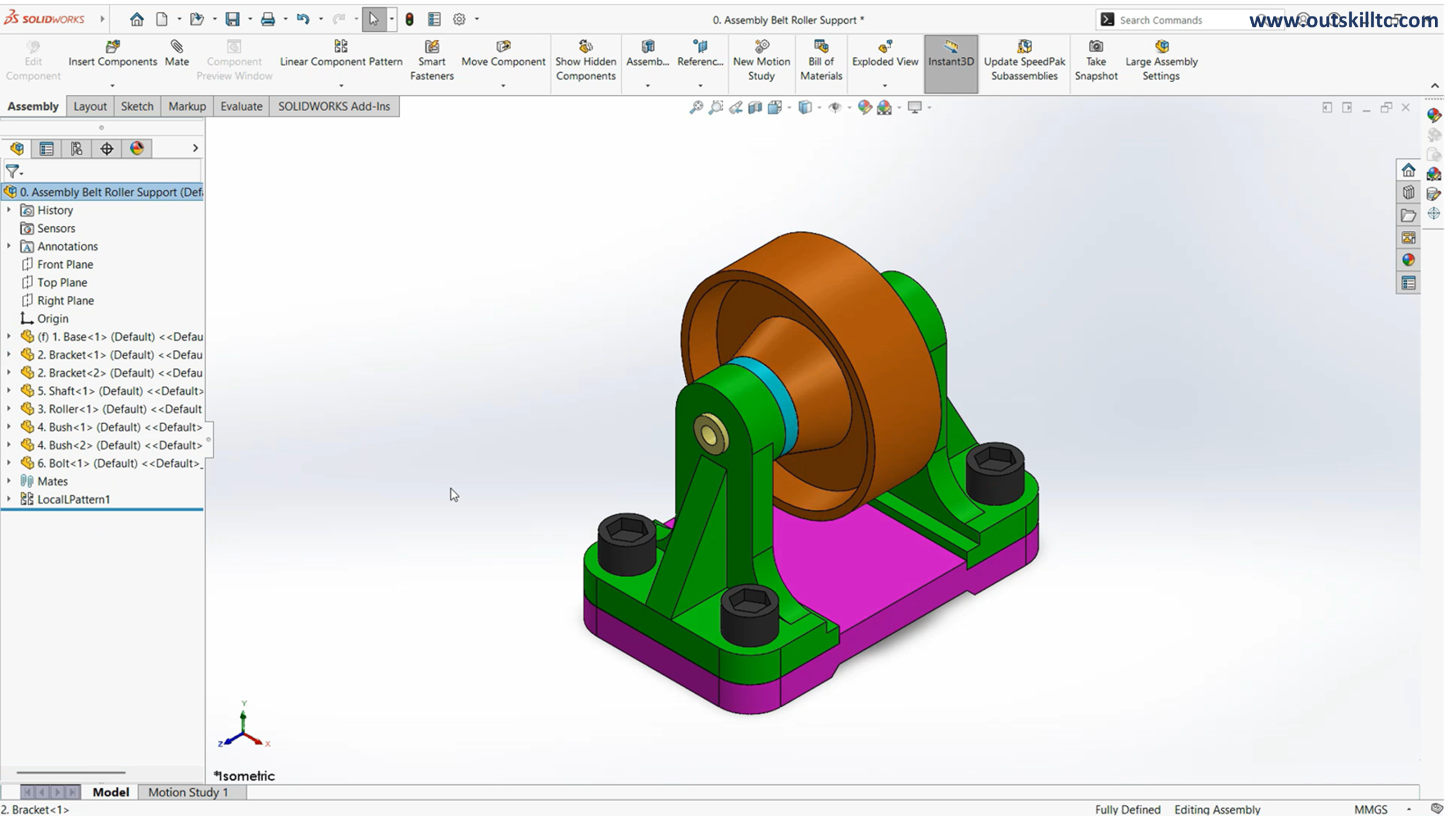Select 2. Bracket<2> in the tree

click(x=111, y=373)
